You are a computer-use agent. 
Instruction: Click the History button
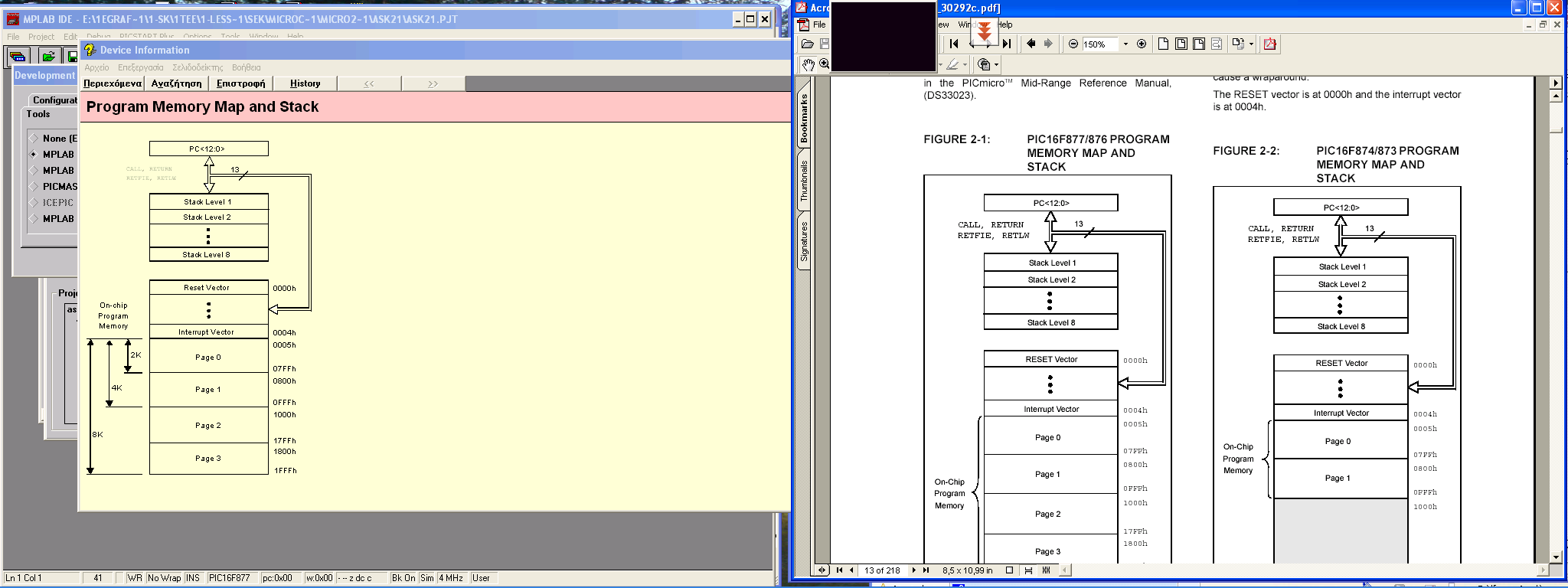pos(305,83)
